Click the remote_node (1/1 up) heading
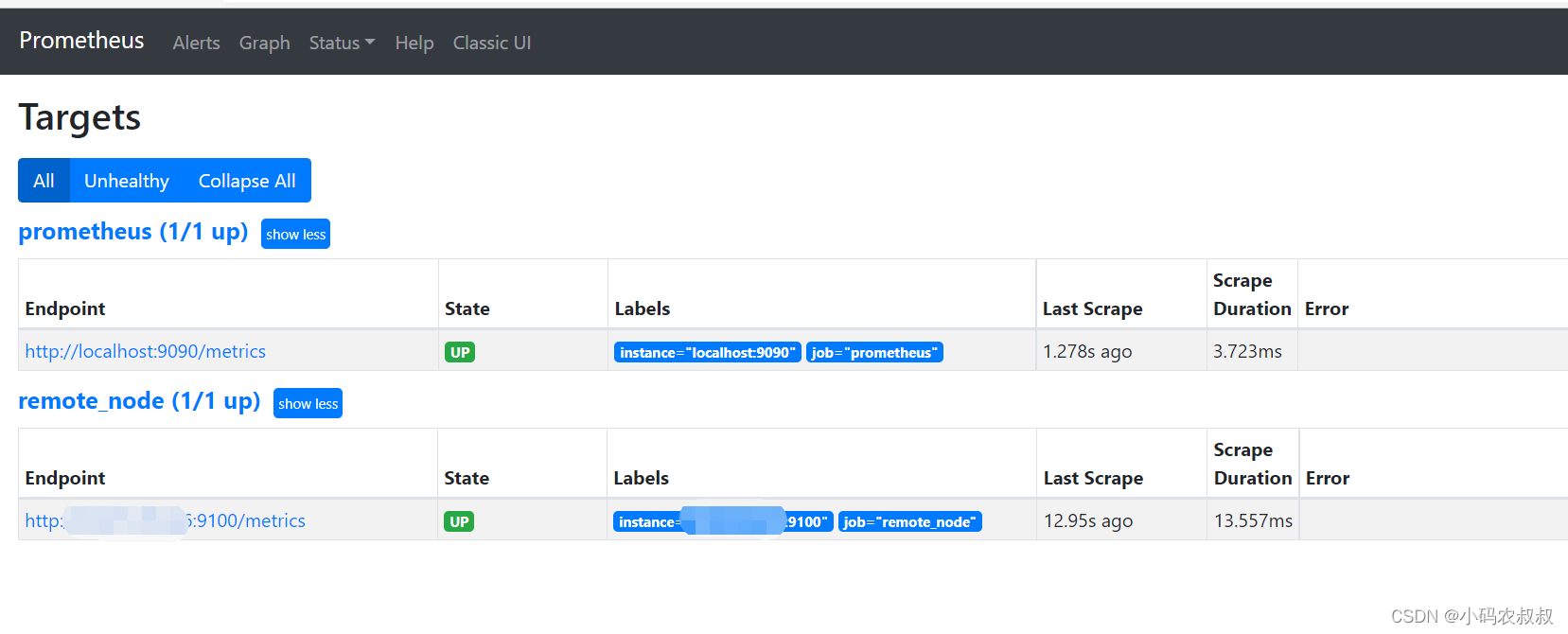The image size is (1568, 634). 139,401
